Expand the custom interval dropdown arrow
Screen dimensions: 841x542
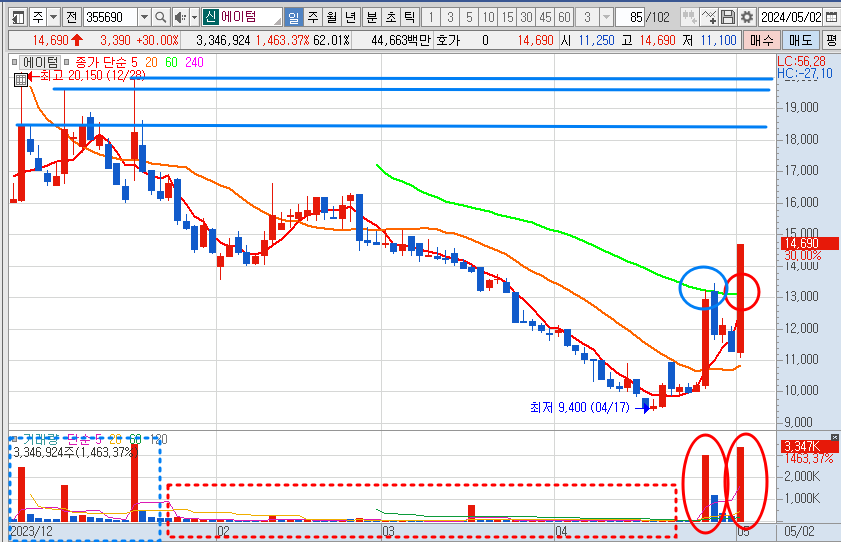click(606, 18)
